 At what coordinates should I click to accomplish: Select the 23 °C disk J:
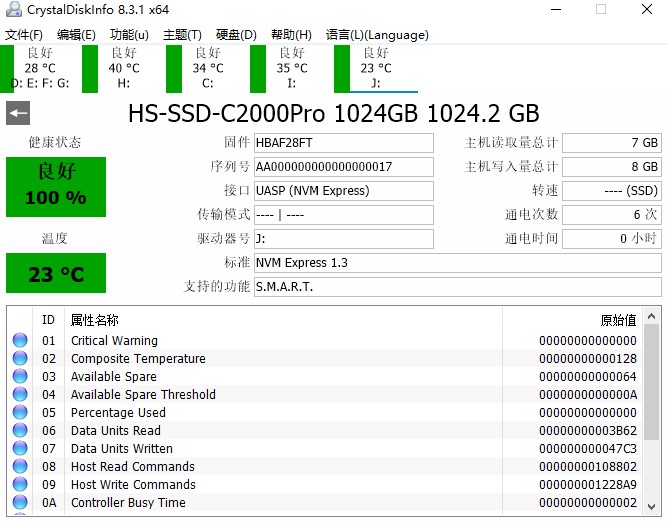pos(376,68)
